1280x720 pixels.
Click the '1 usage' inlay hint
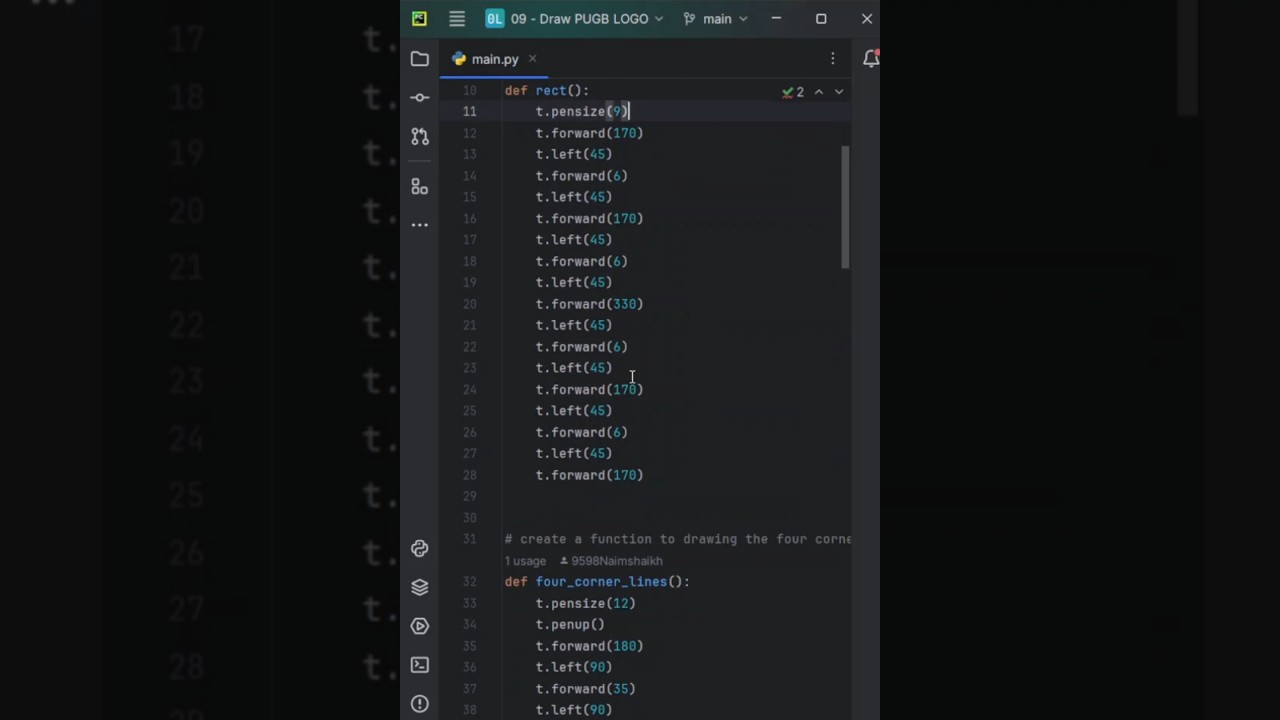pyautogui.click(x=525, y=561)
